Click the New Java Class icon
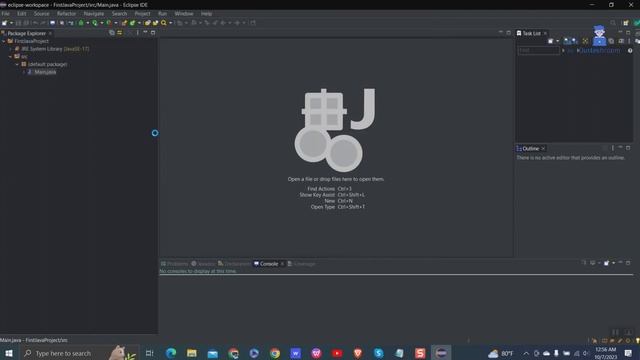Image resolution: width=640 pixels, height=360 pixels. point(132,23)
